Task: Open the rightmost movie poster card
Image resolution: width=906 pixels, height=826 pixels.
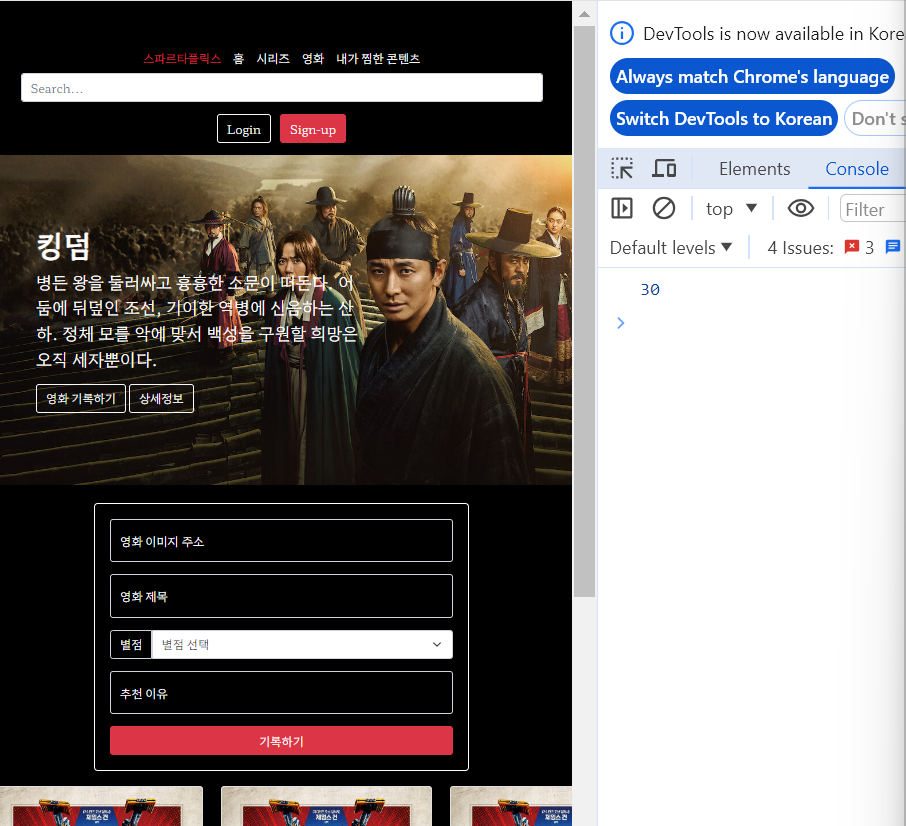Action: [x=511, y=806]
